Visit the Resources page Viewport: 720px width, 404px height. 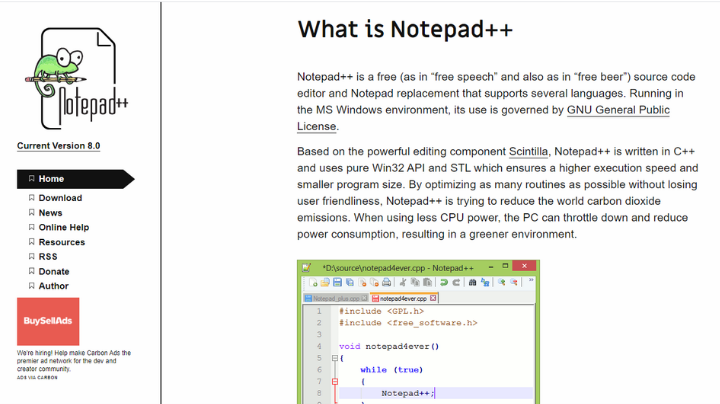62,242
